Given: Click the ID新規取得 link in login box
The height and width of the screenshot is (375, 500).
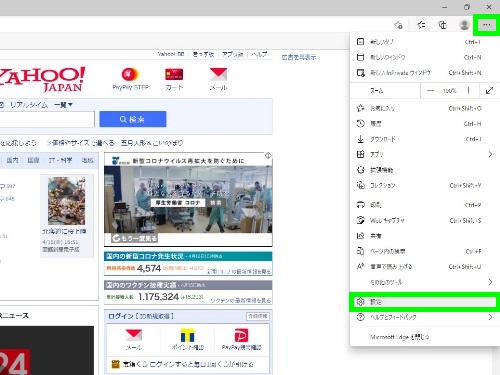Looking at the screenshot, I should point(154,316).
